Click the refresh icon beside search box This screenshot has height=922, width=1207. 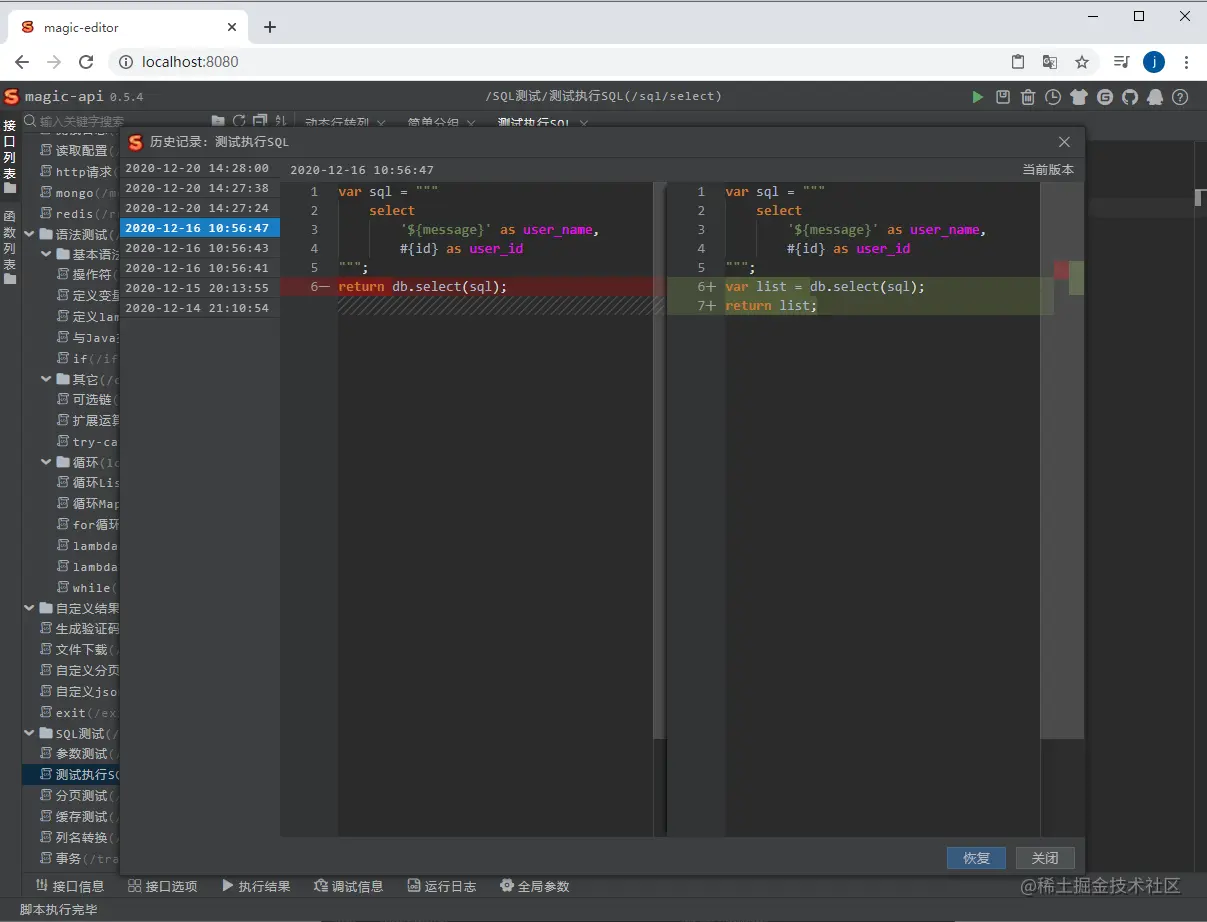coord(239,121)
